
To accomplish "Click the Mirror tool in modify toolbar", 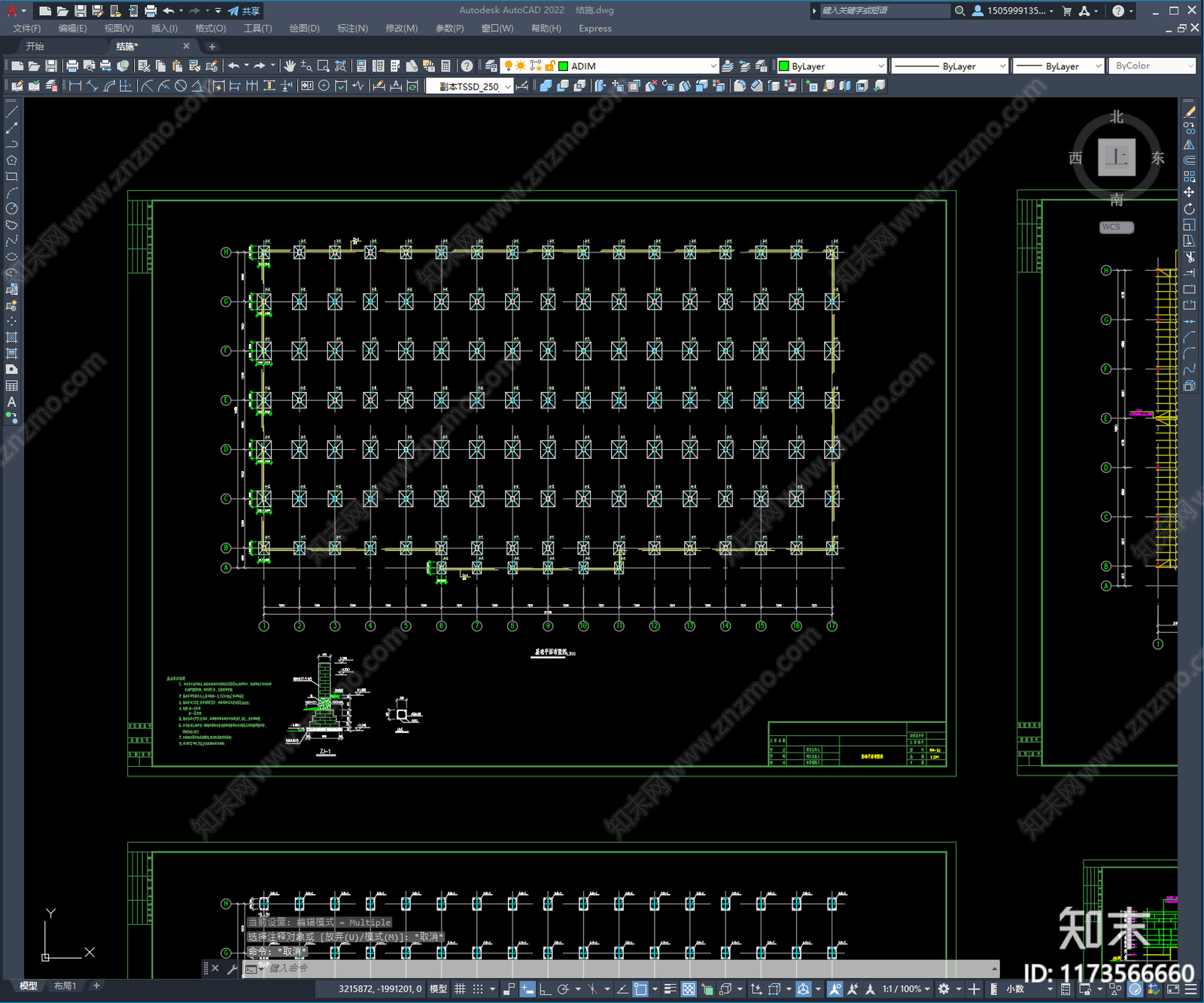I will click(x=1189, y=144).
